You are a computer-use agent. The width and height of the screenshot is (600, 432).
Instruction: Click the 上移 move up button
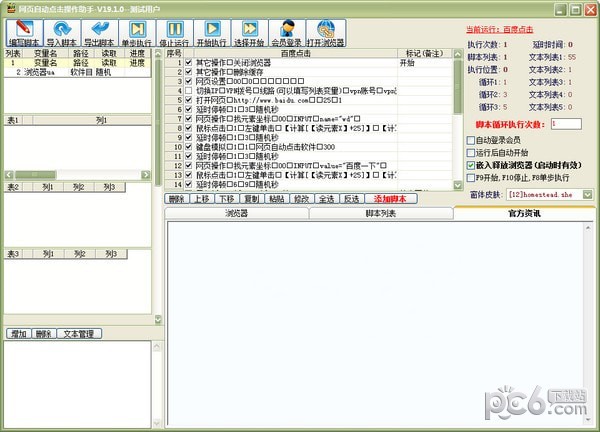click(202, 199)
